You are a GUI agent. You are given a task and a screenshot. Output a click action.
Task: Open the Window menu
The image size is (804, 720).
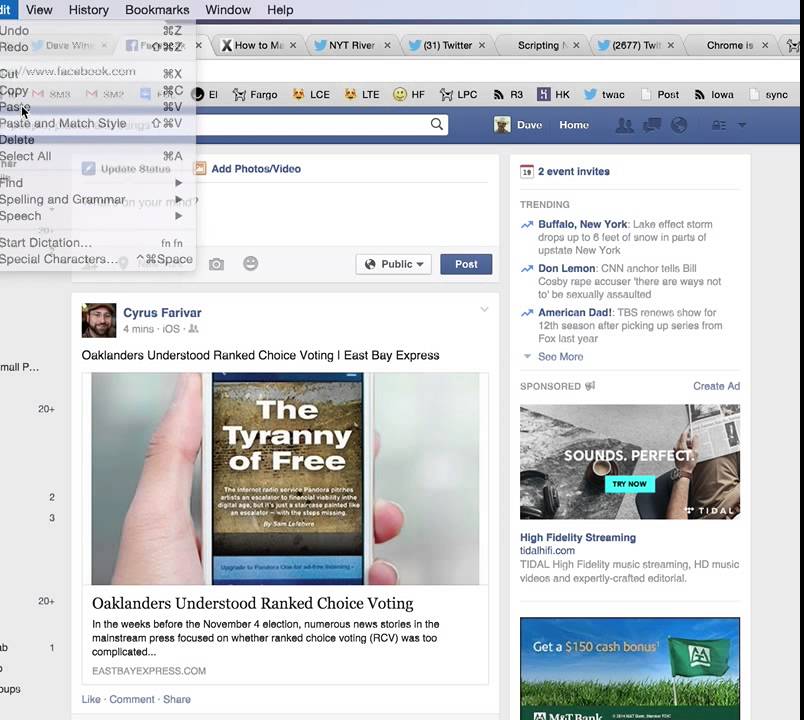228,10
